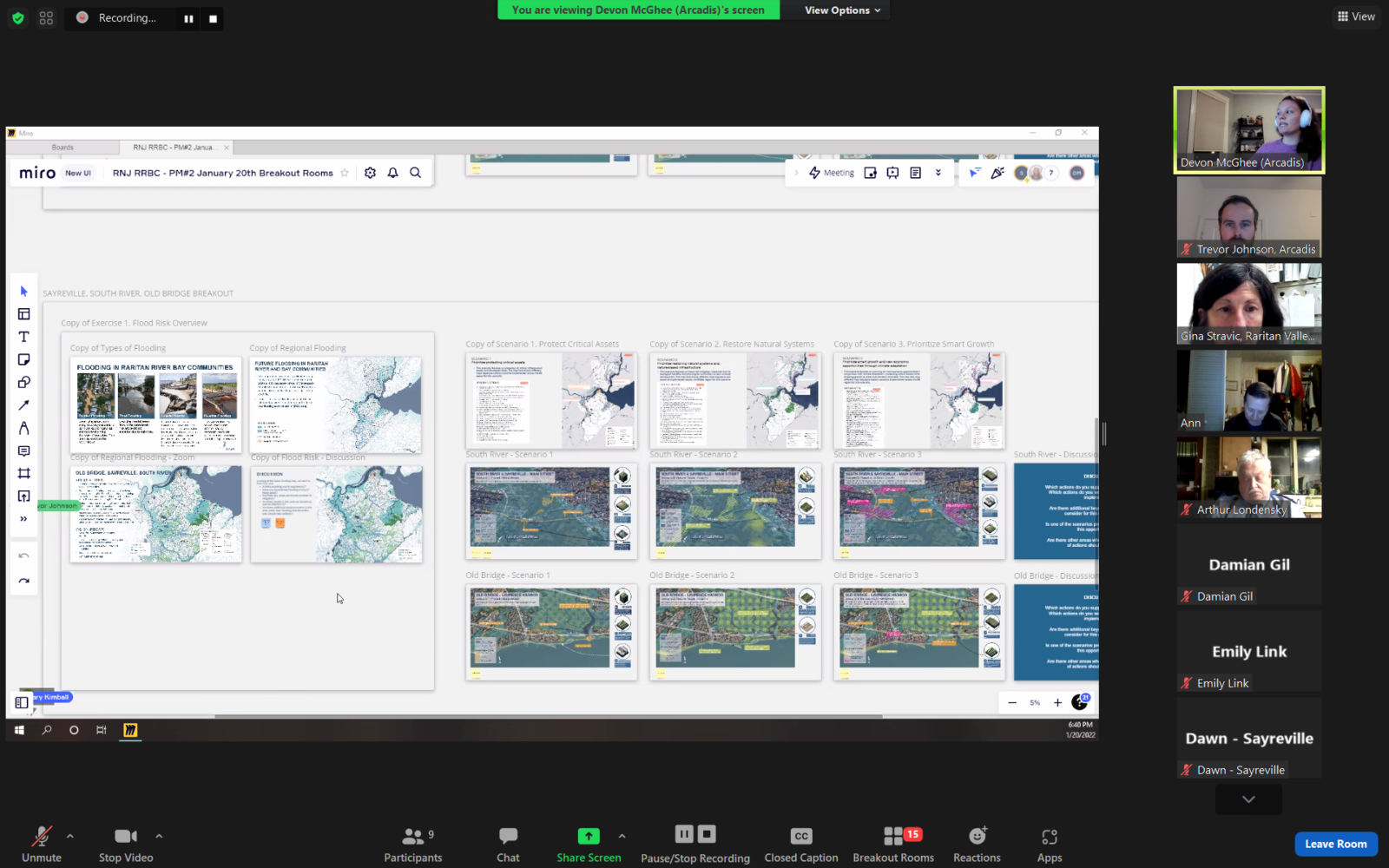The width and height of the screenshot is (1389, 868).
Task: Pause the Zoom recording indicator
Action: click(188, 18)
